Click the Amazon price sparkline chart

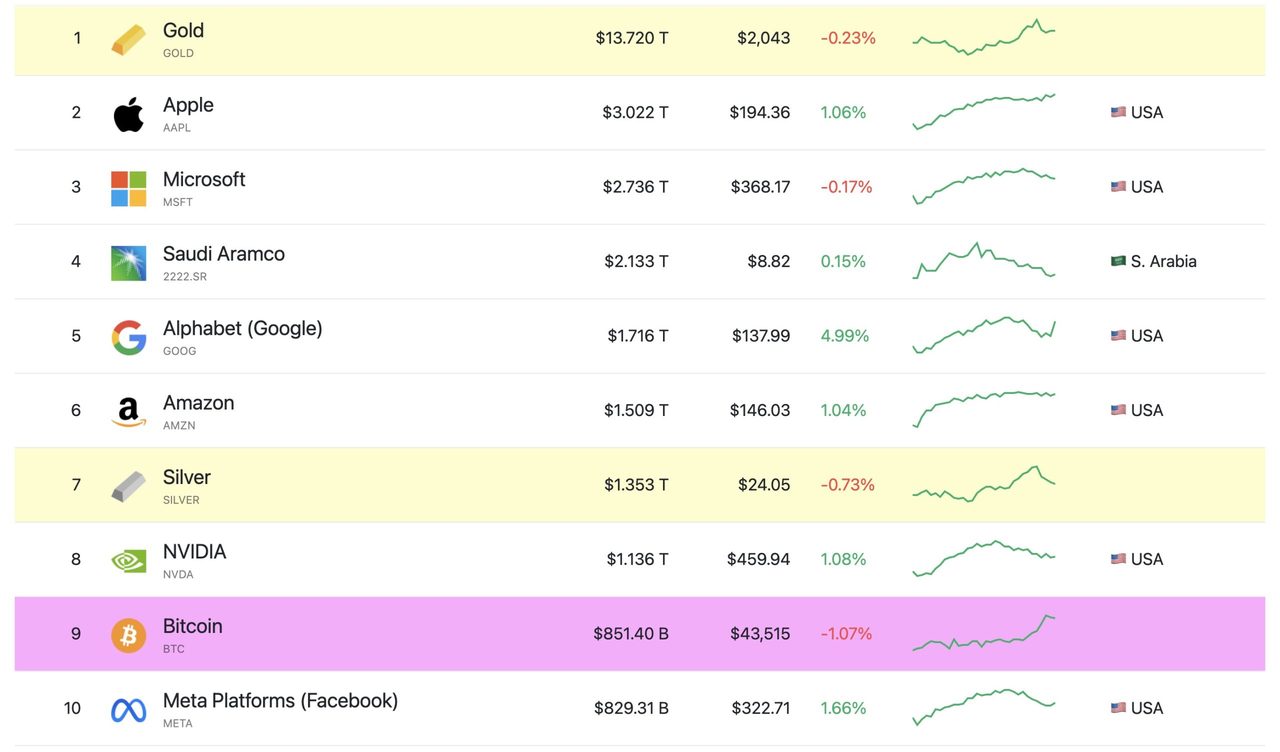984,409
